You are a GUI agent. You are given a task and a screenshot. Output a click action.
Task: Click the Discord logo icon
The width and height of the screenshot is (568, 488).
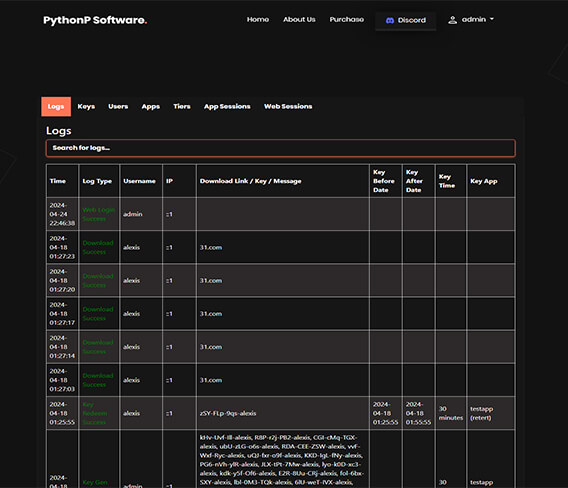390,20
